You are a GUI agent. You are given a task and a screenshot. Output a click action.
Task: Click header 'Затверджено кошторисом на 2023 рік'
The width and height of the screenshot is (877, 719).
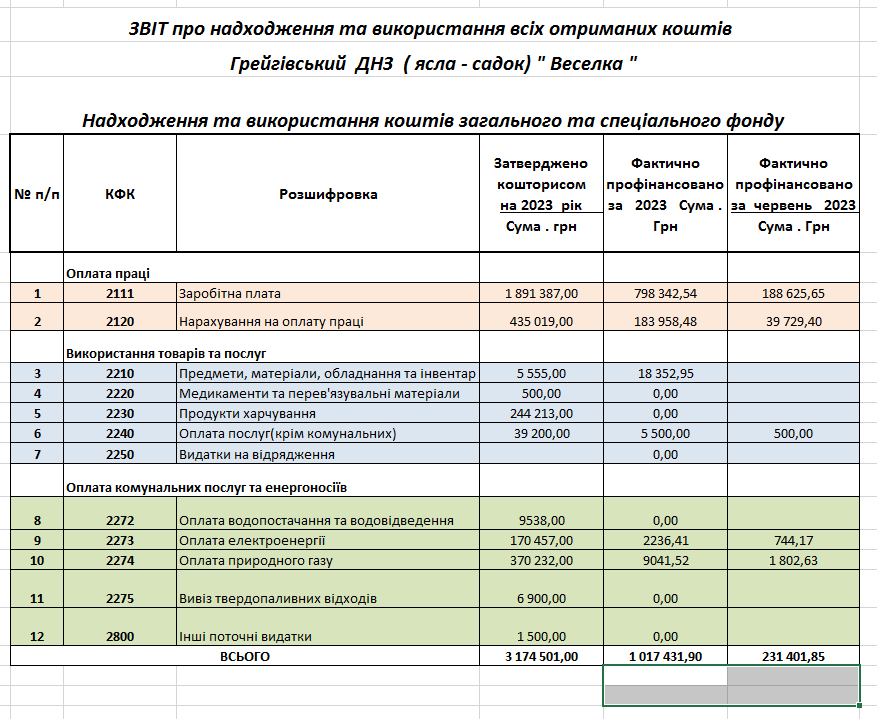pos(541,193)
